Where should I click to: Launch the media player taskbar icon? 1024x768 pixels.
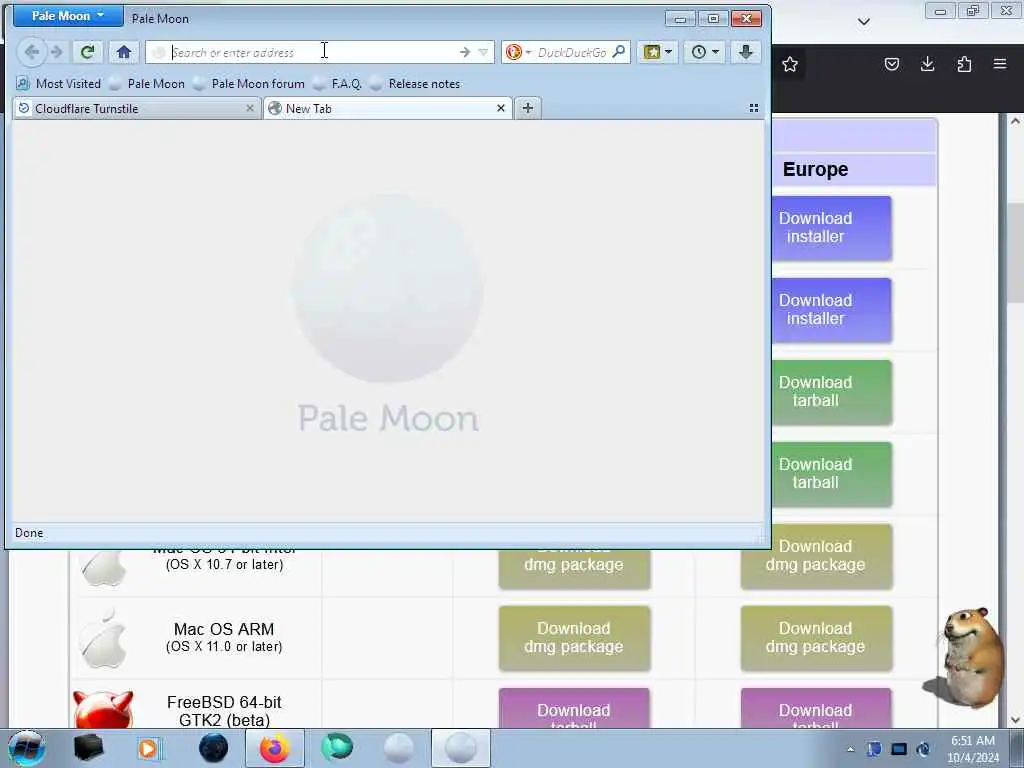[149, 748]
